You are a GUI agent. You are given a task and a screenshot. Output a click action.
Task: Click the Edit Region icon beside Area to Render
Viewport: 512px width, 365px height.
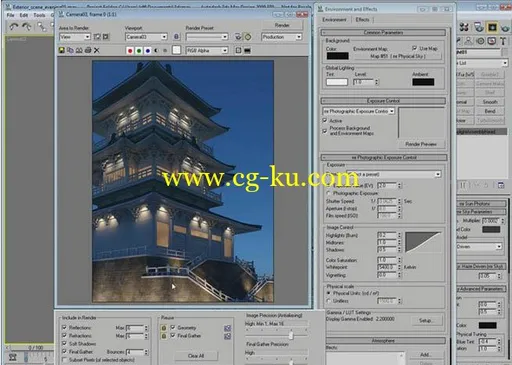coord(97,37)
